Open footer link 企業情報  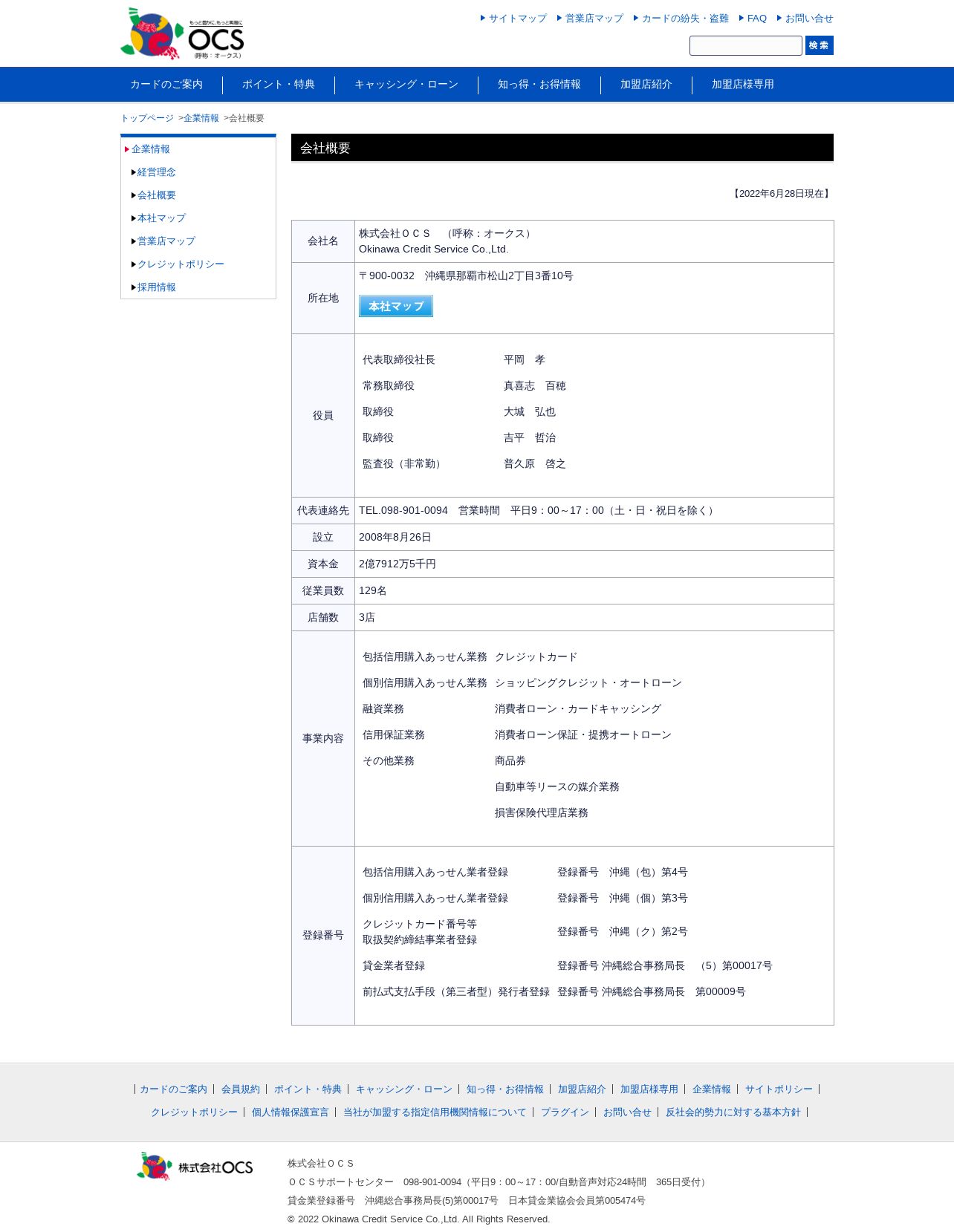(x=712, y=1089)
